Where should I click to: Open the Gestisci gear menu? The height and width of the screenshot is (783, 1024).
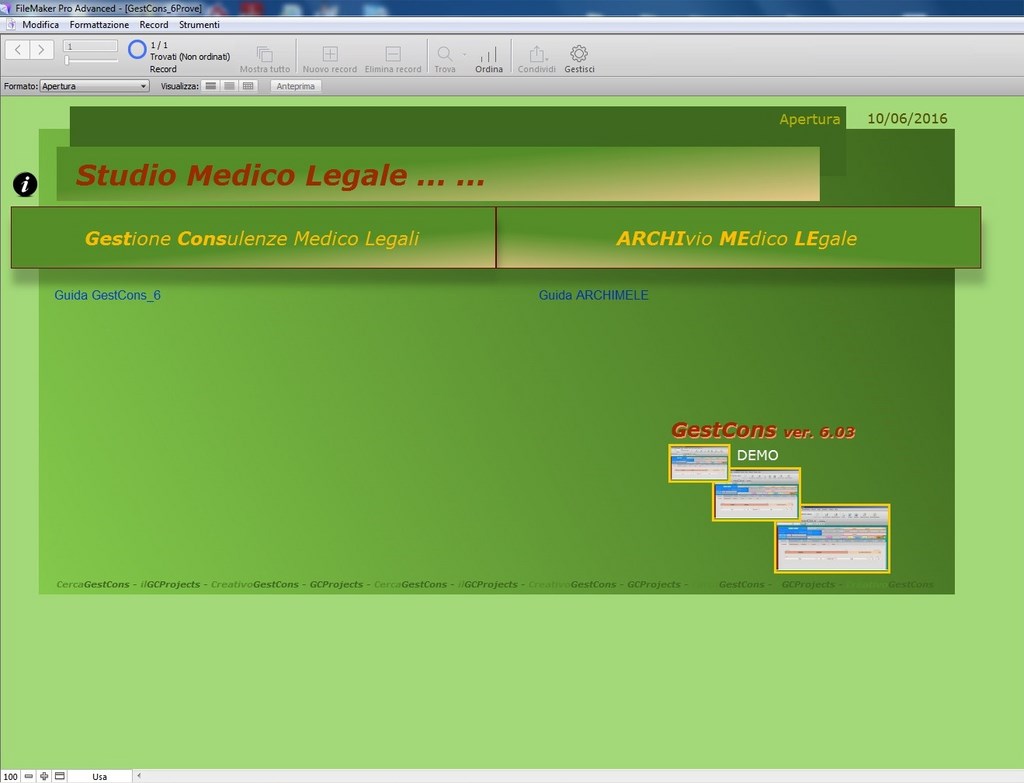(579, 59)
